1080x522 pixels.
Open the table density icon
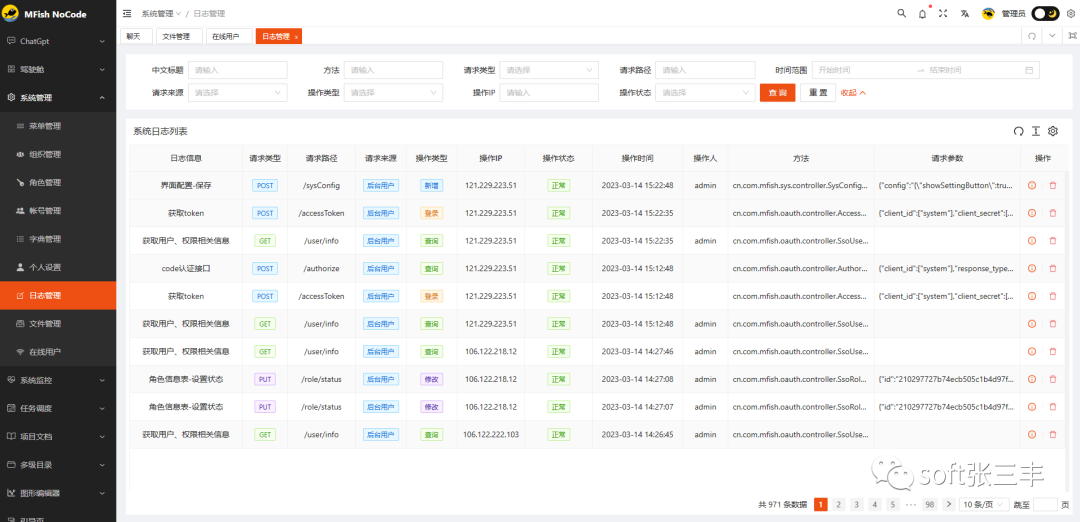click(1035, 131)
